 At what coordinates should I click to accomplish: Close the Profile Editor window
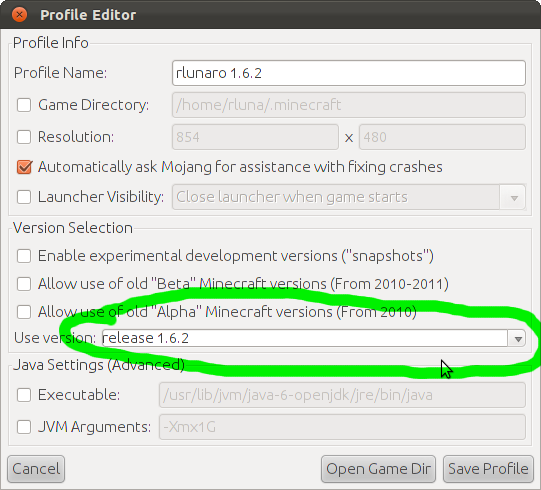coord(19,14)
